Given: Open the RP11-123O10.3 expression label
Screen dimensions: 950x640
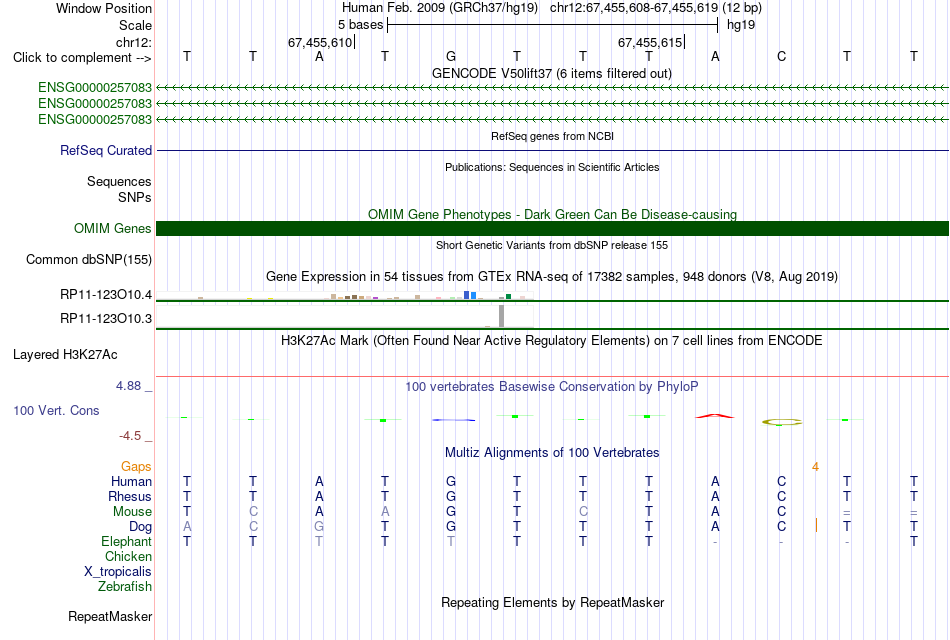Looking at the screenshot, I should pos(106,318).
